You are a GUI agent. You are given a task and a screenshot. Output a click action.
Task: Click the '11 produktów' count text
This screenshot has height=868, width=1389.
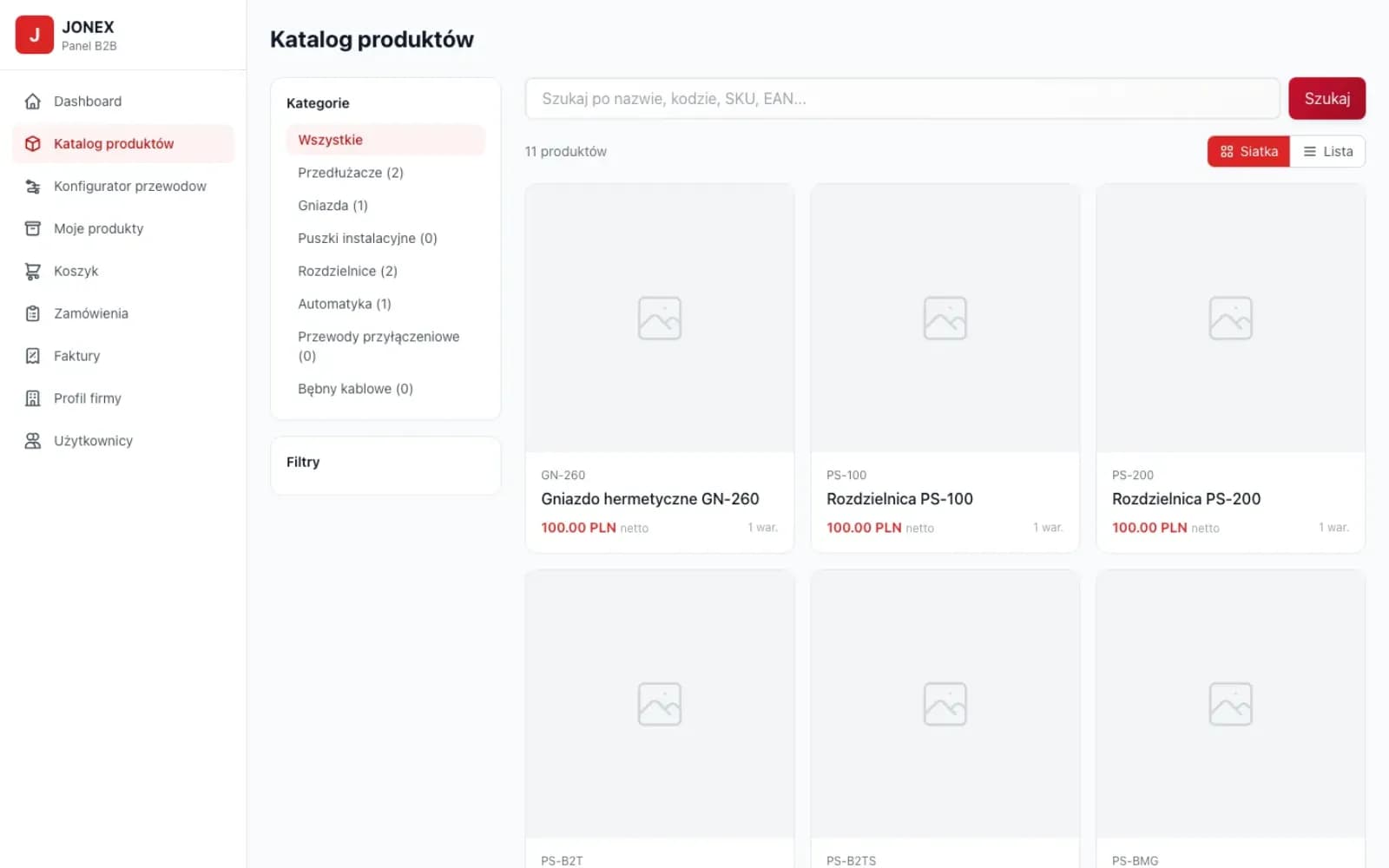point(566,152)
